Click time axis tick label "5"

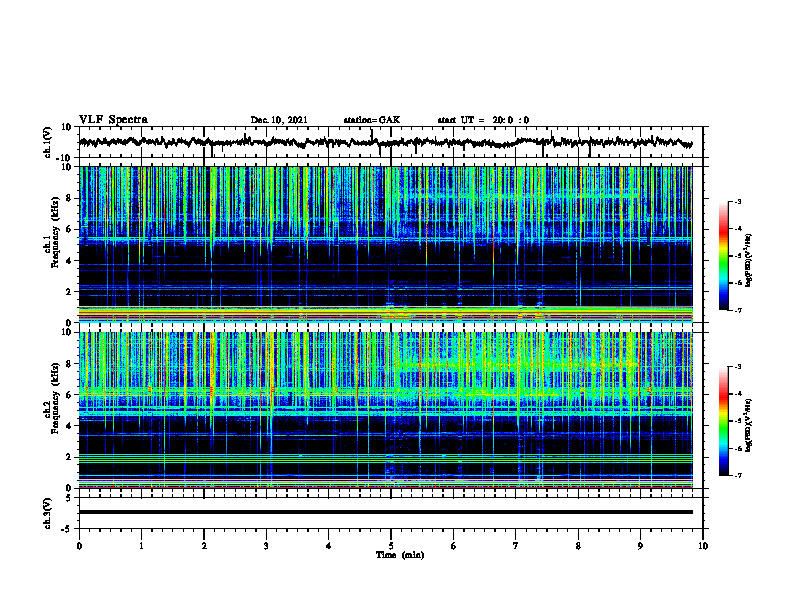[x=391, y=546]
